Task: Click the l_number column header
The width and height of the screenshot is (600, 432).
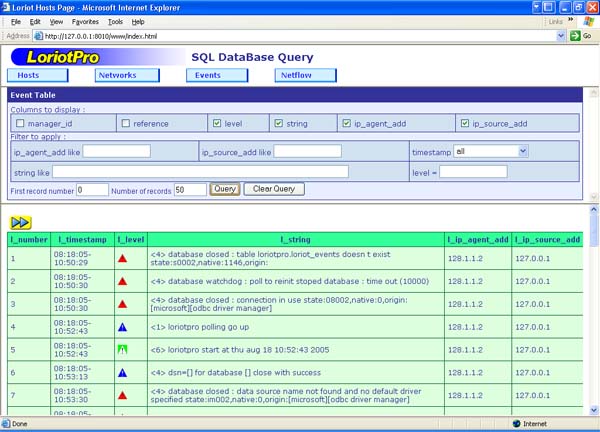Action: 29,240
